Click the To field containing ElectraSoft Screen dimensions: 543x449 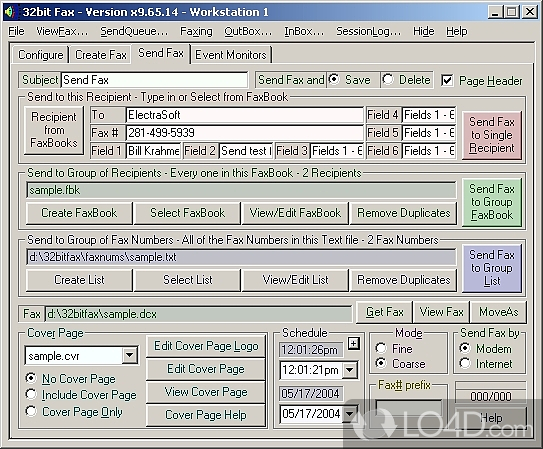(x=244, y=115)
